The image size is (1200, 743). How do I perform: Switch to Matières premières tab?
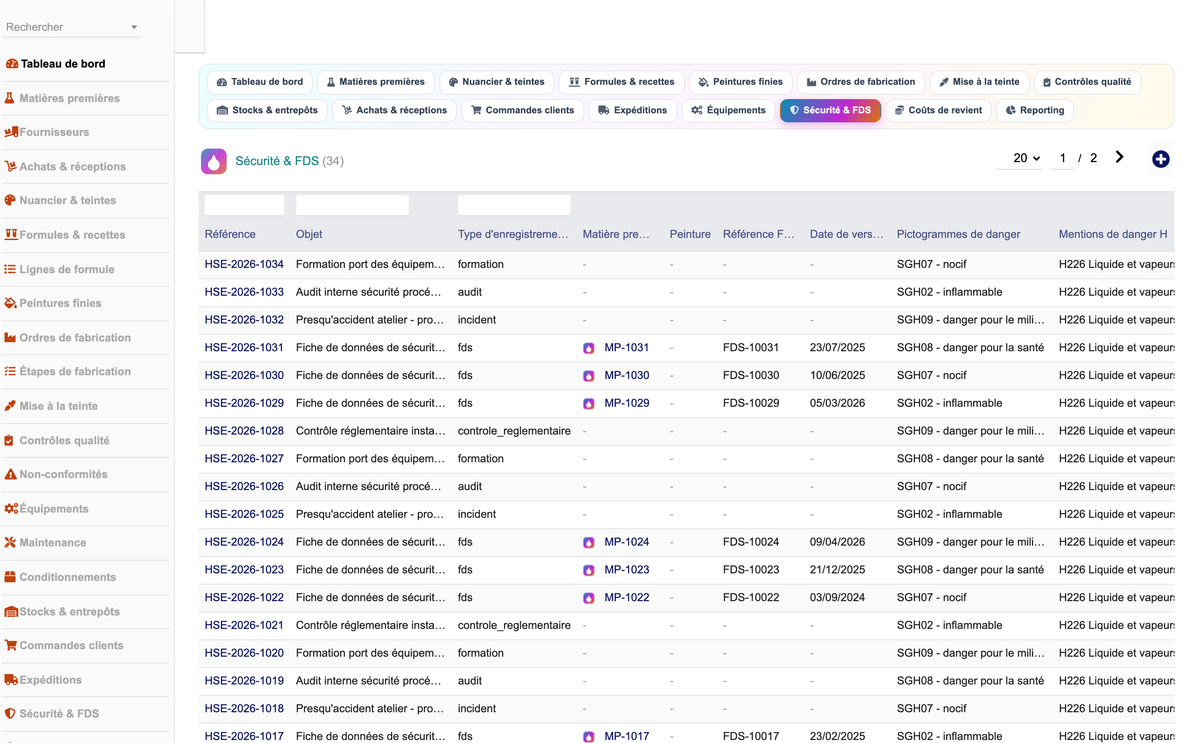(376, 82)
